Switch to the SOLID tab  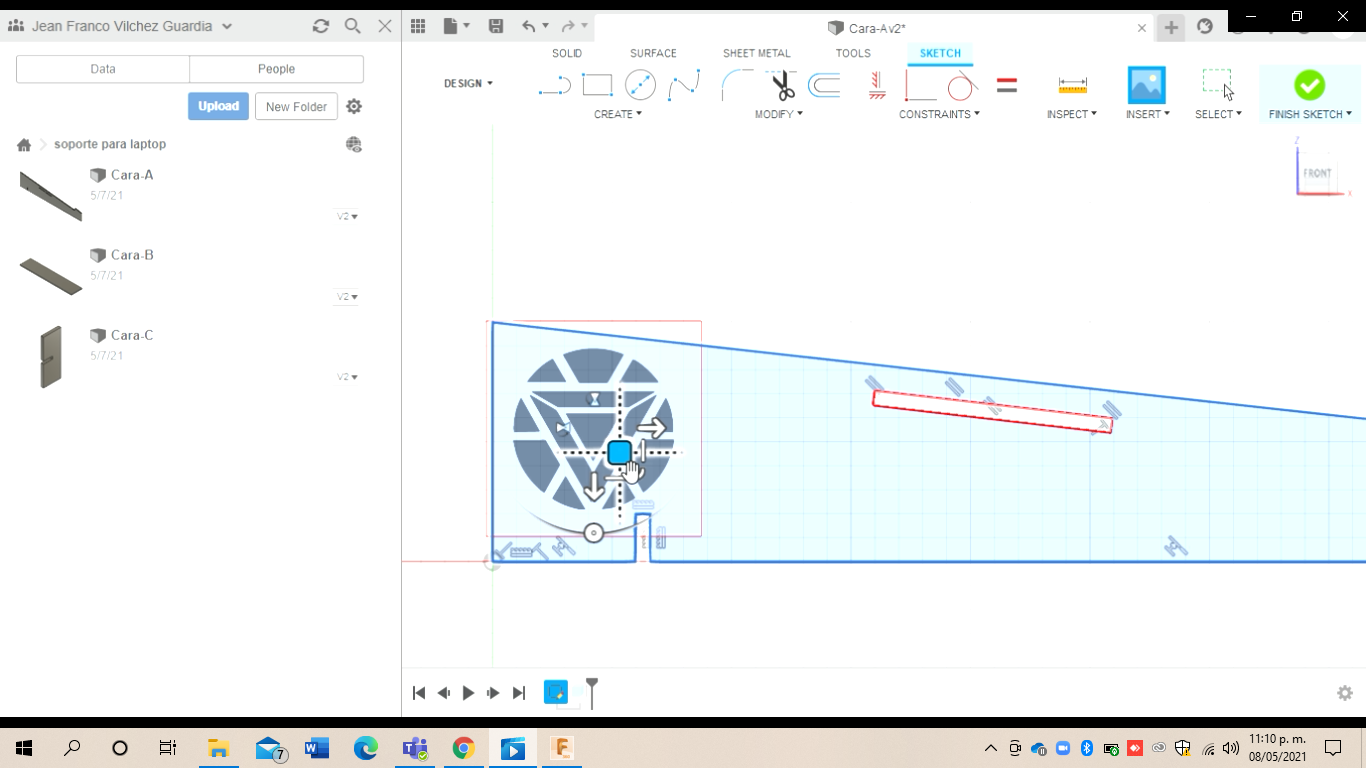(x=567, y=53)
